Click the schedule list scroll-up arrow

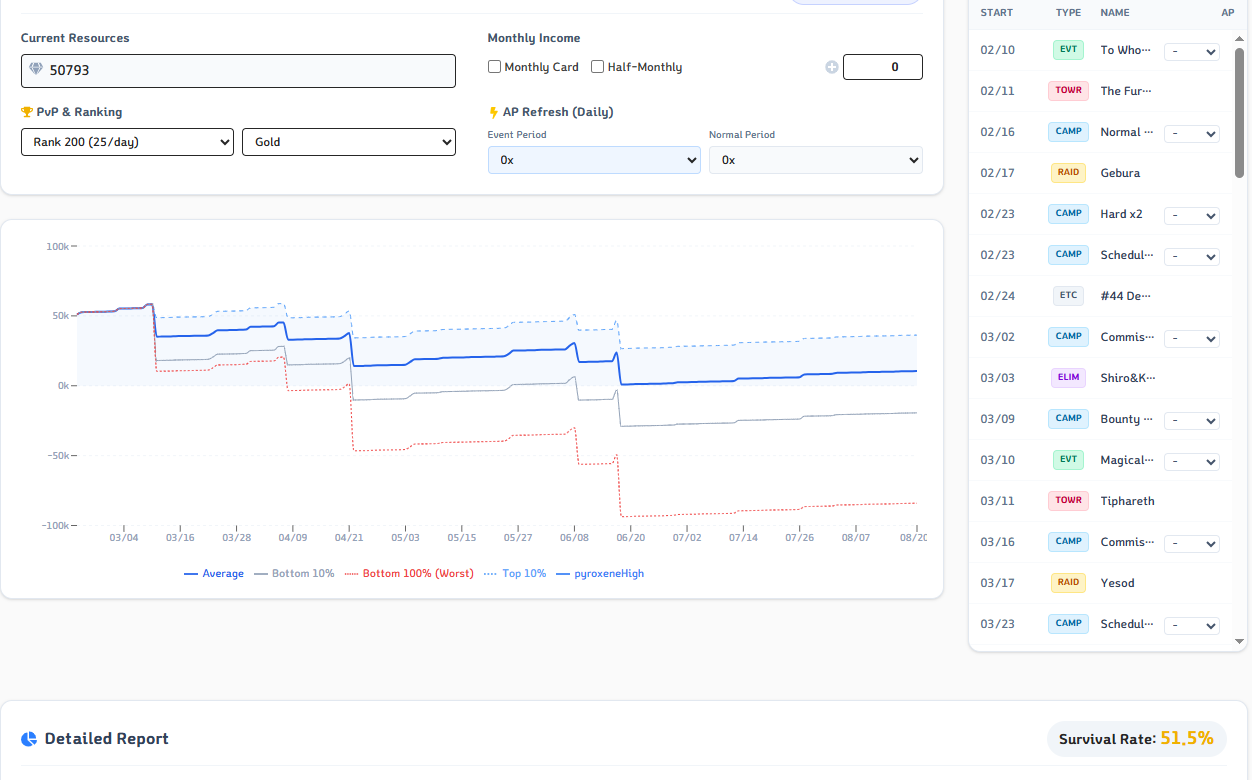1240,39
